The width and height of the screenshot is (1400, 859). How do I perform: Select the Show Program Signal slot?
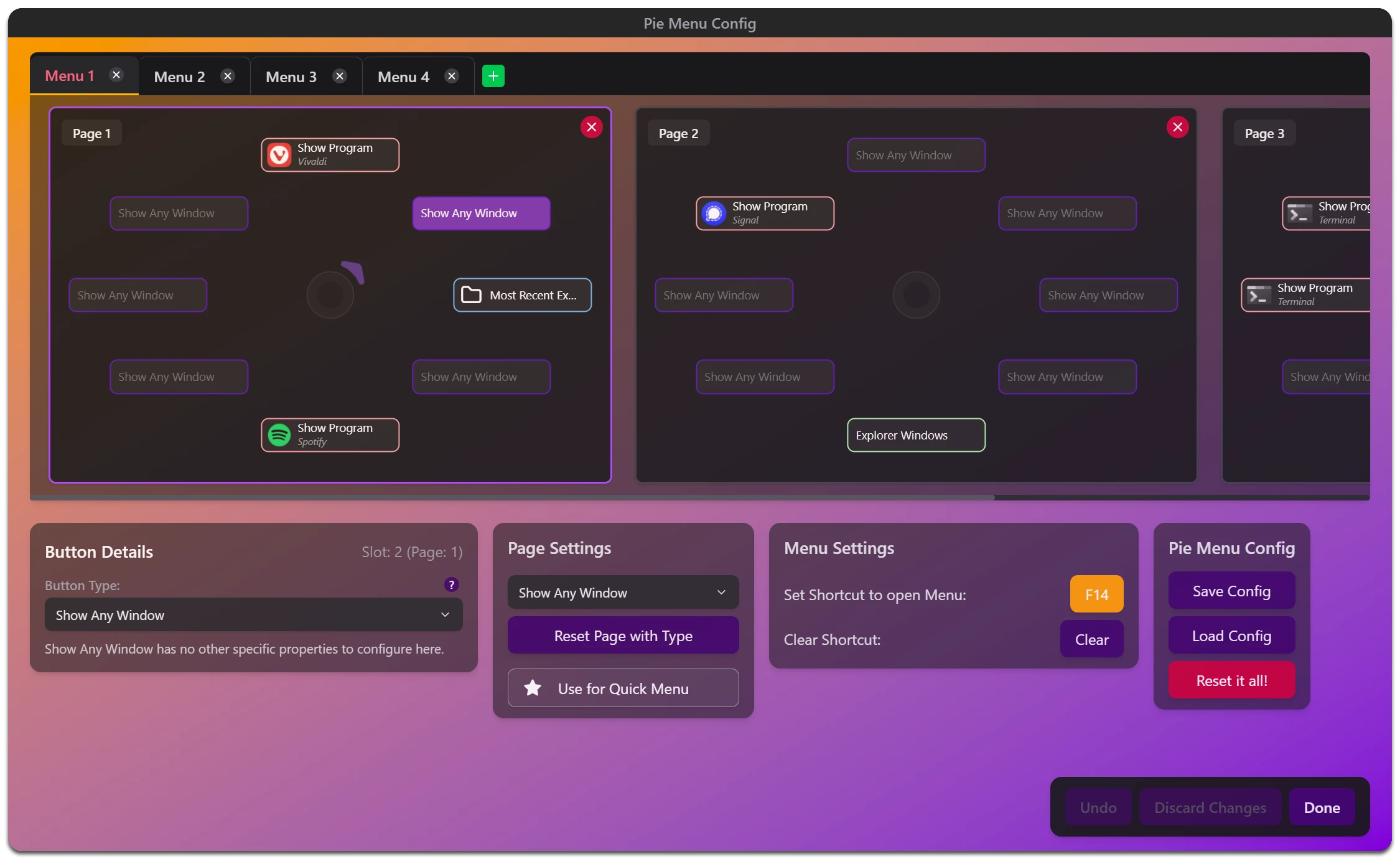coord(765,214)
